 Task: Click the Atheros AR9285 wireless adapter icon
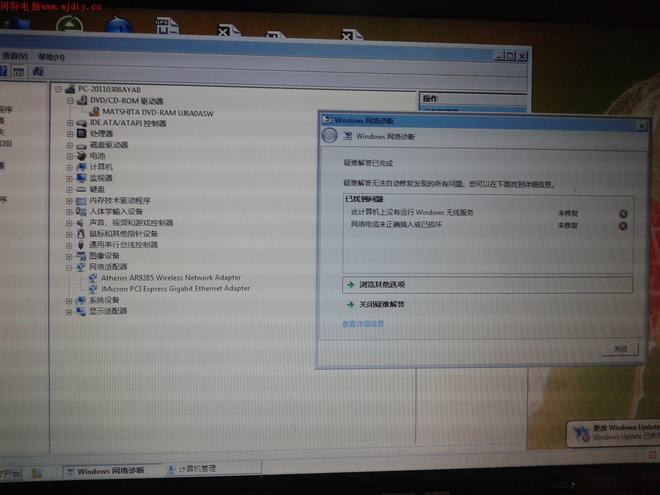tap(94, 278)
